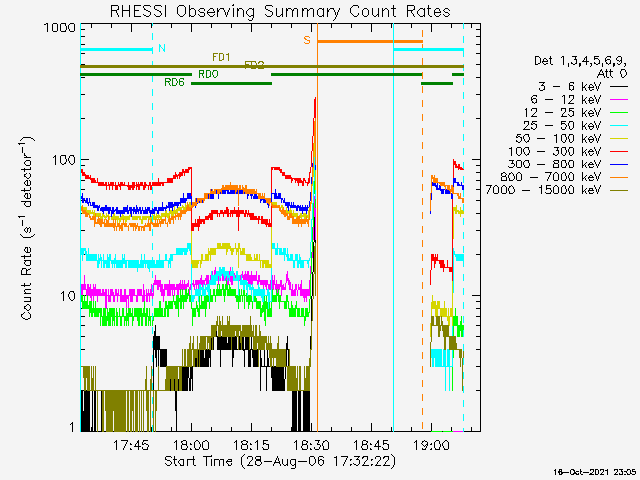Screen dimensions: 640x480
Task: Click the '10' y-axis tick label
Action: [68, 296]
